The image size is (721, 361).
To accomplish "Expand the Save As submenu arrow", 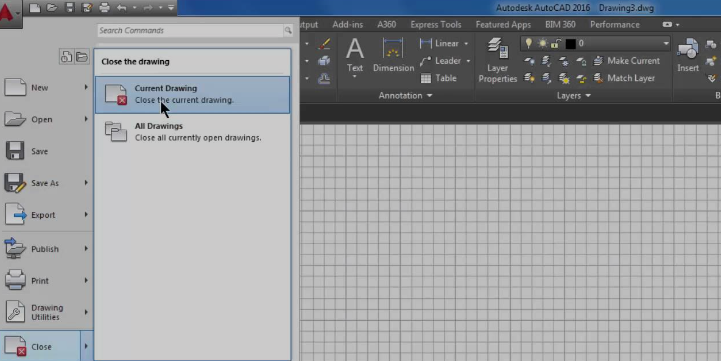I will [86, 183].
